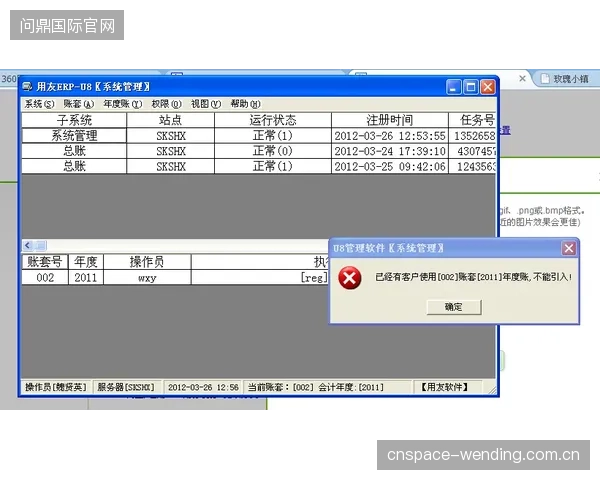The height and width of the screenshot is (480, 600).
Task: Click status bar 服务器[SKSHX] entry
Action: coord(126,387)
